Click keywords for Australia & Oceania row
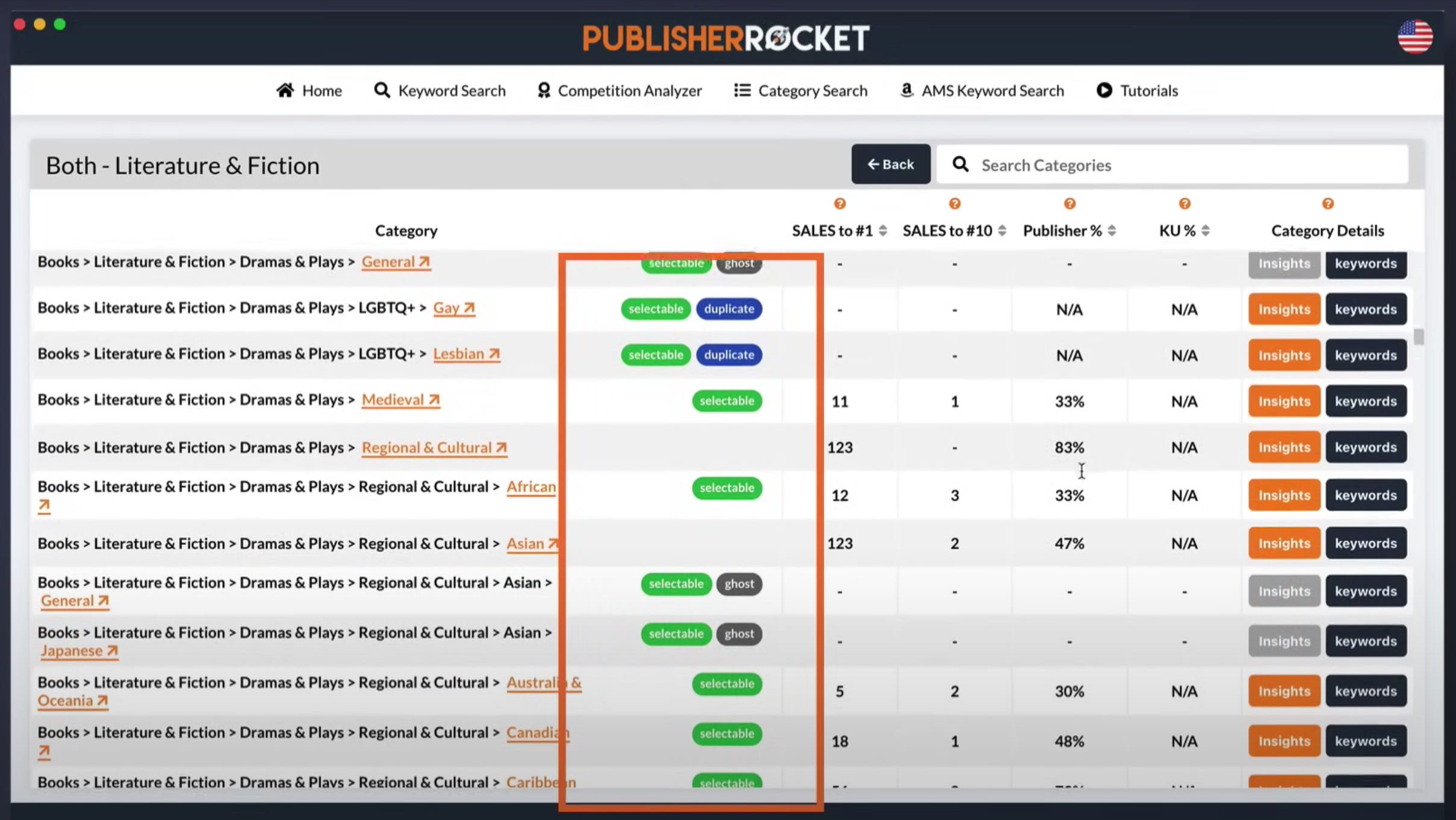The image size is (1456, 820). click(x=1366, y=691)
